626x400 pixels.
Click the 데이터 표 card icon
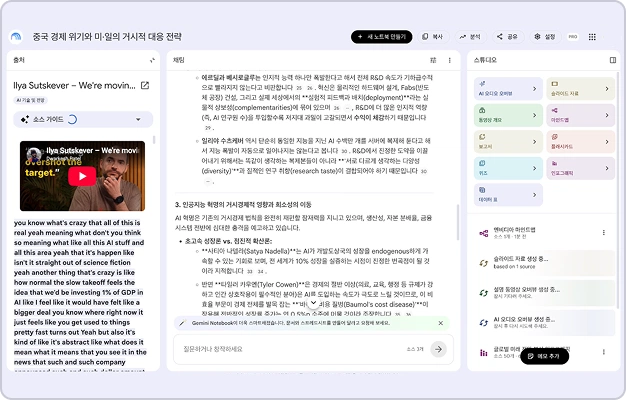tap(482, 190)
